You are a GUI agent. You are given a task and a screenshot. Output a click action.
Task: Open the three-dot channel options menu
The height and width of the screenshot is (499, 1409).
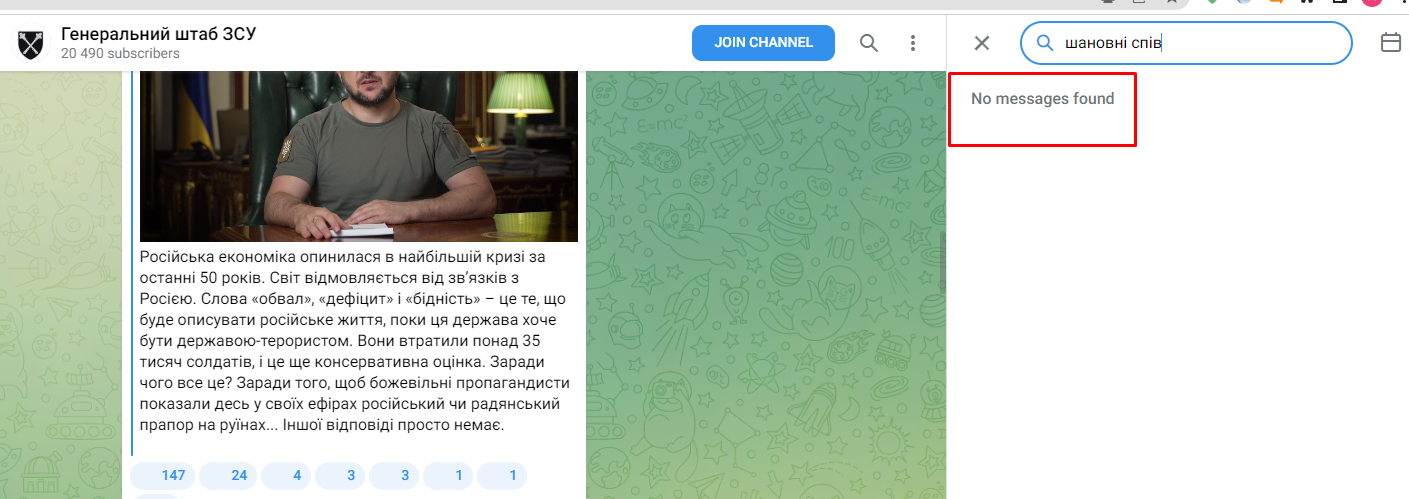click(912, 43)
